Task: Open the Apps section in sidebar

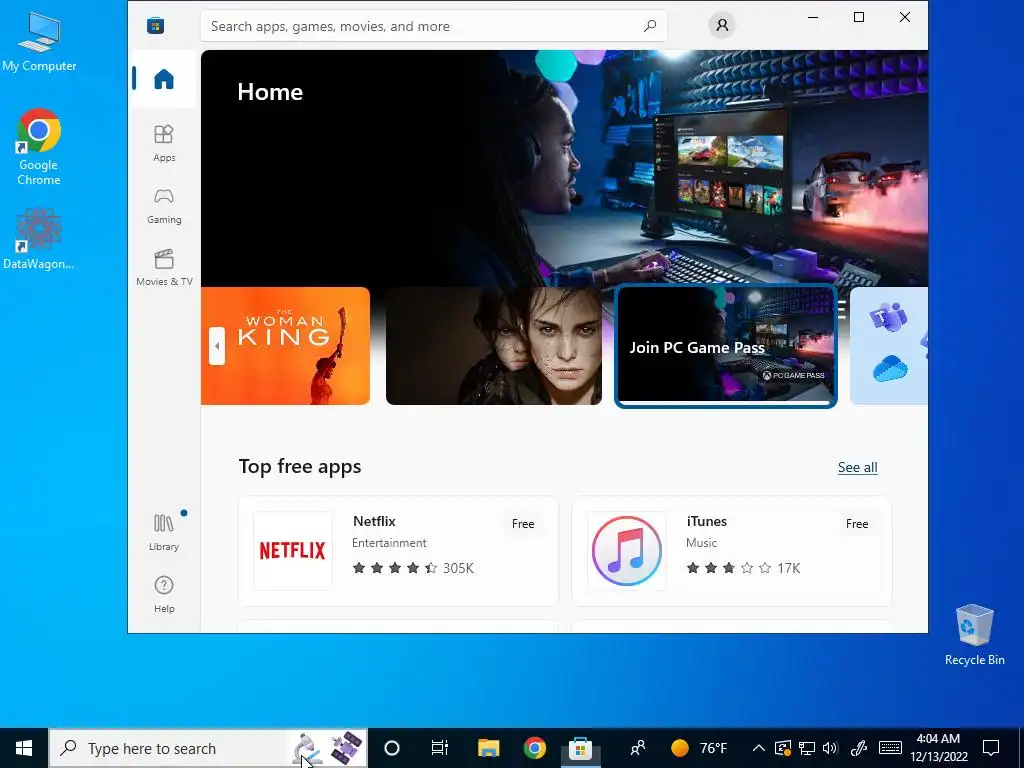Action: click(x=164, y=143)
